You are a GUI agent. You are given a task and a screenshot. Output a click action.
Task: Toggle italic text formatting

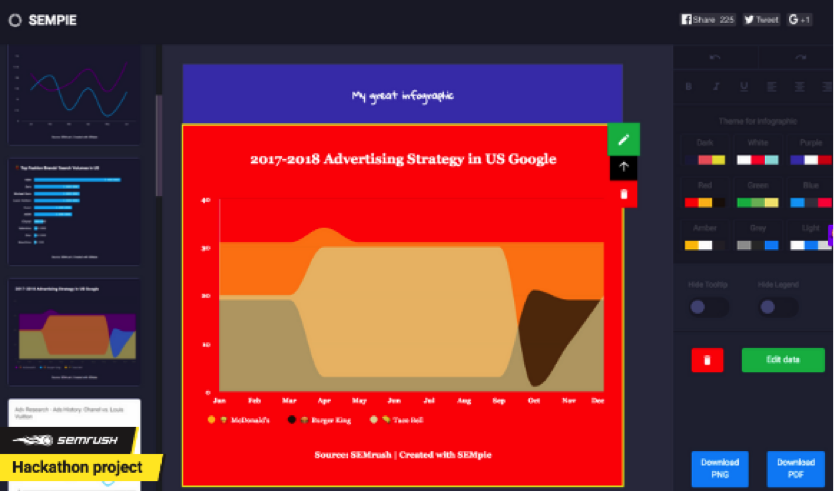[716, 86]
